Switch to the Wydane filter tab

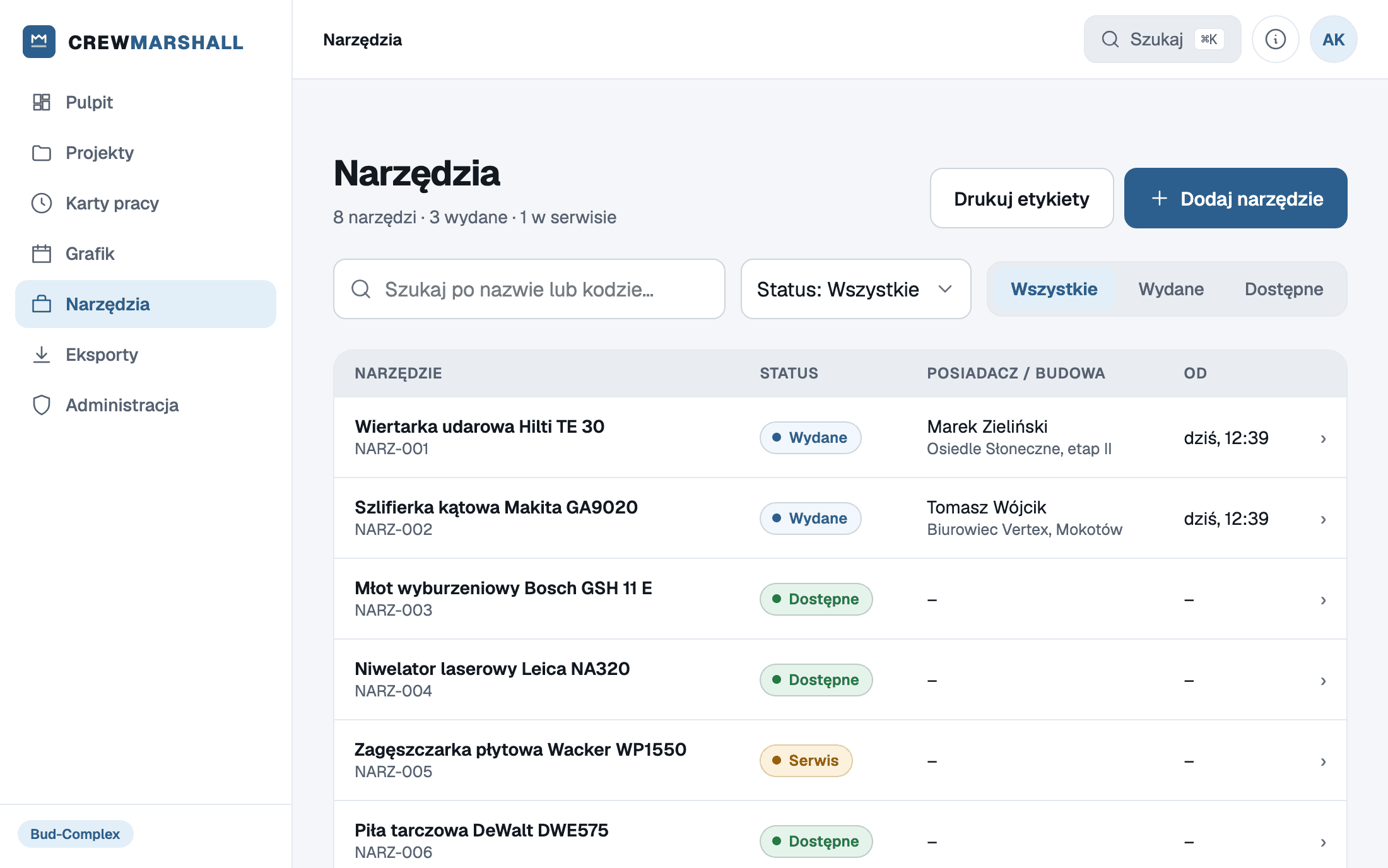(x=1171, y=289)
